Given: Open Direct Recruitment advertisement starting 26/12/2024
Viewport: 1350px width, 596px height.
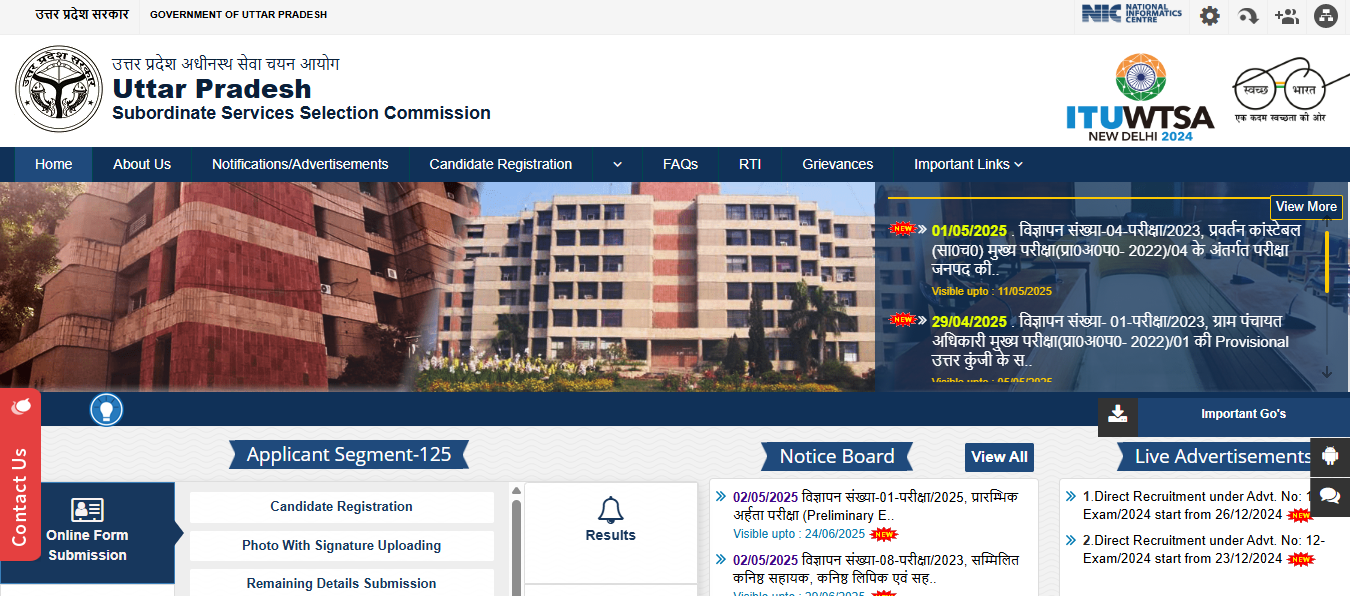Looking at the screenshot, I should pos(1196,505).
